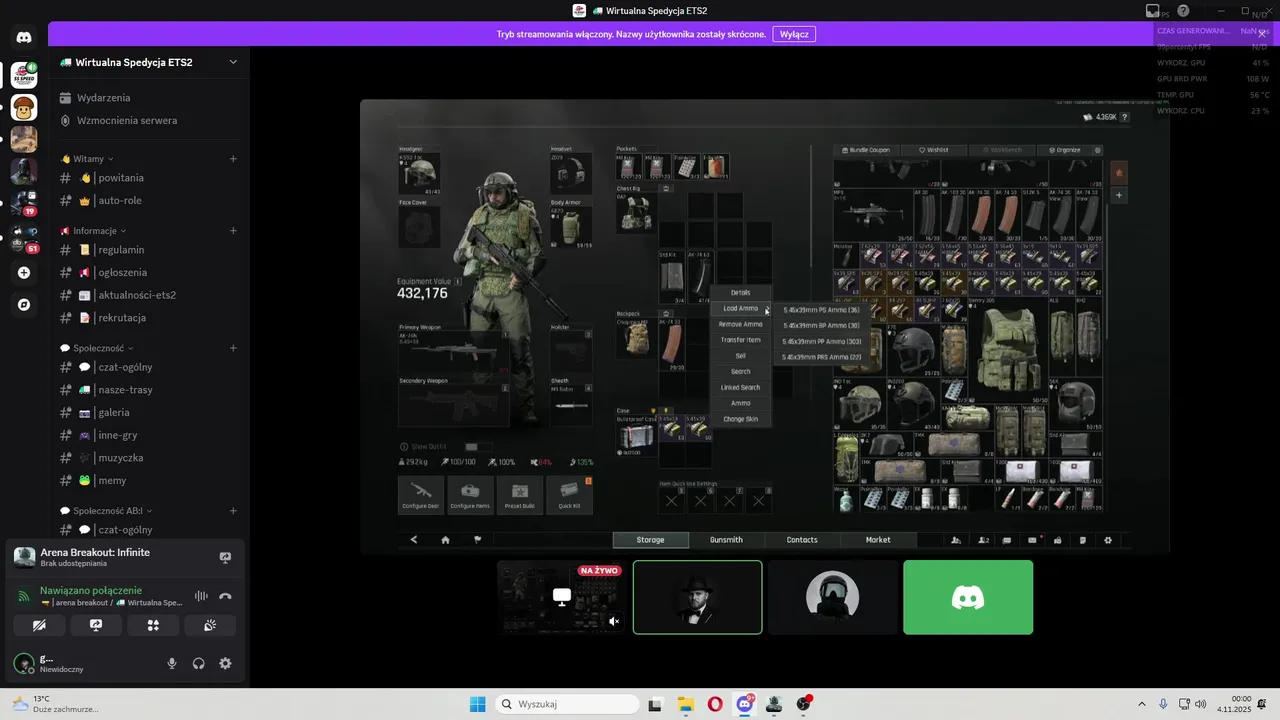Open Opera browser in Windows taskbar

715,704
